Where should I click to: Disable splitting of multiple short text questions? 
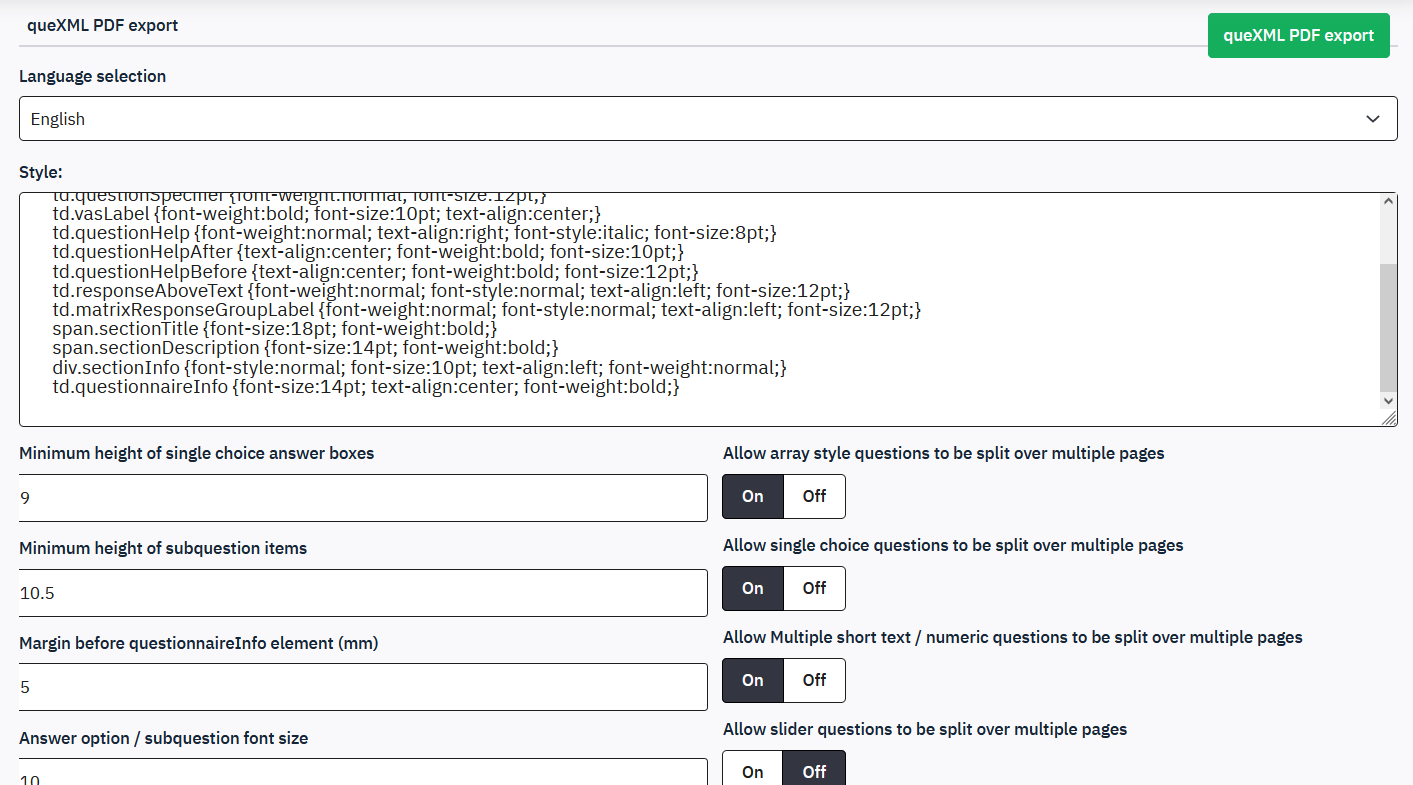(x=814, y=680)
